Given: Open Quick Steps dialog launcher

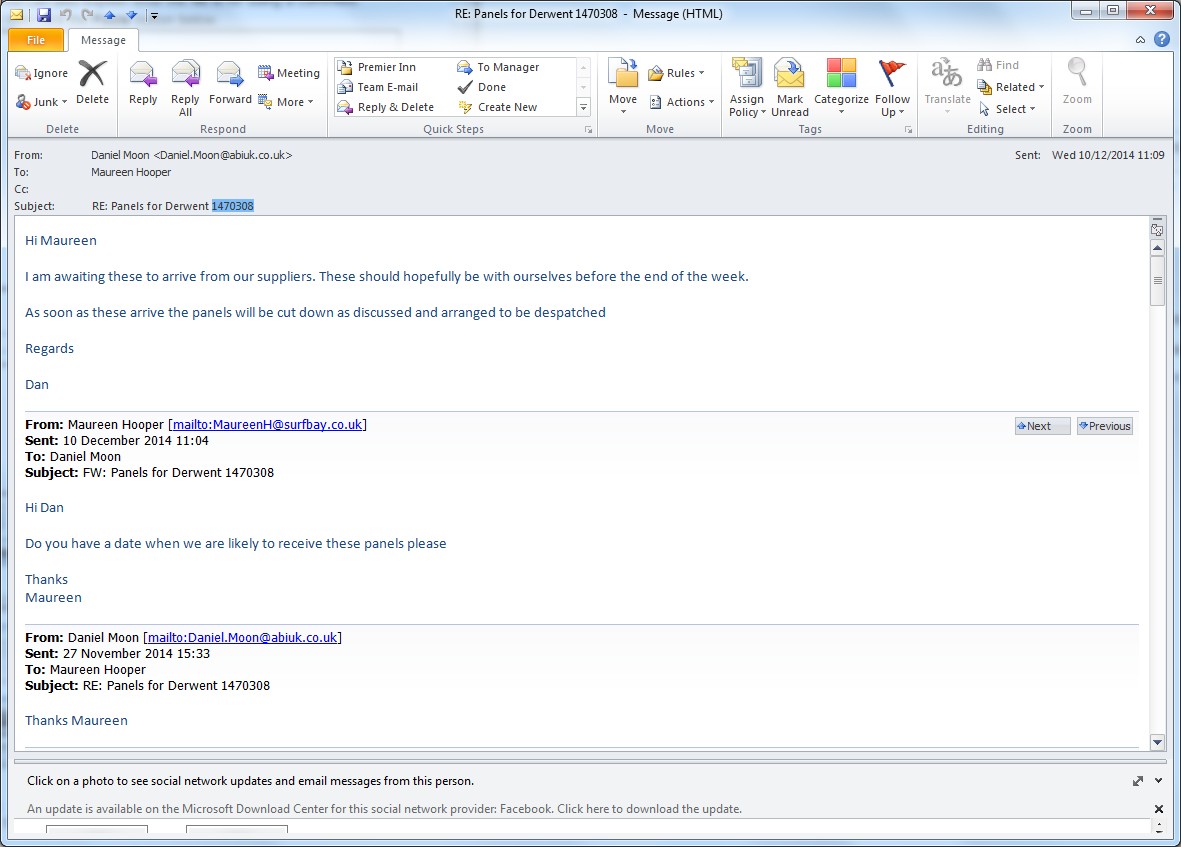Looking at the screenshot, I should coord(589,130).
